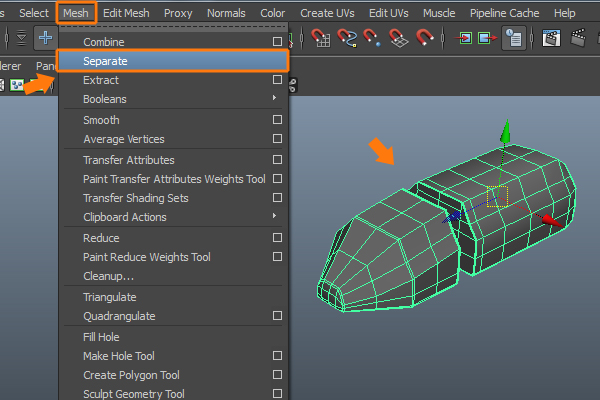
Task: Click Fill Hole in the menu
Action: pos(101,337)
